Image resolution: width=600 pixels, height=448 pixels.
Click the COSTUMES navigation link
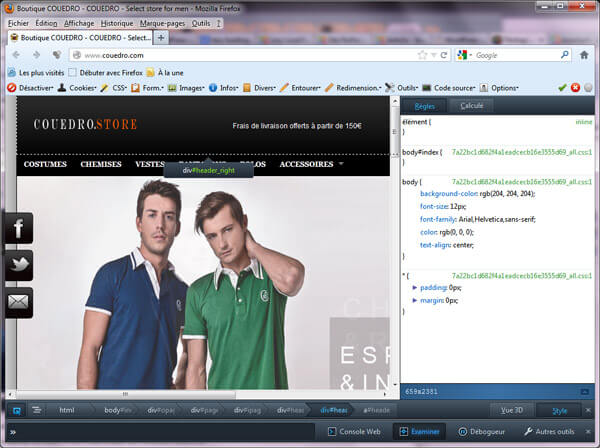45,164
